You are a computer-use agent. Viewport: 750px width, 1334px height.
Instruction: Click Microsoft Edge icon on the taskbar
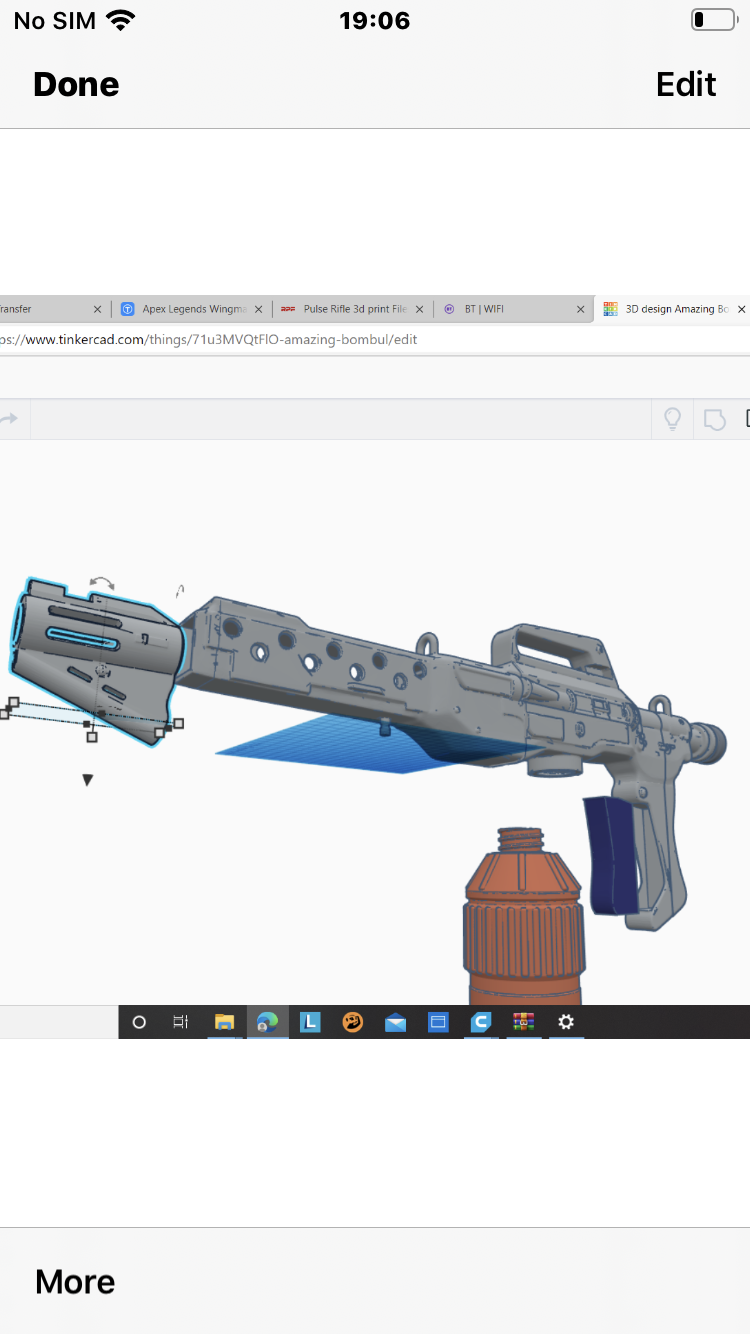pos(267,1022)
